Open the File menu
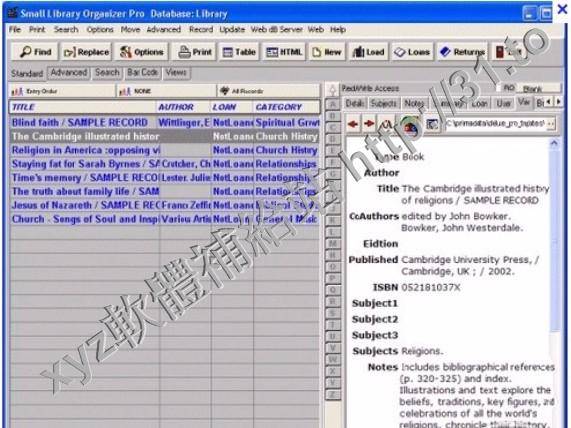 pos(15,30)
